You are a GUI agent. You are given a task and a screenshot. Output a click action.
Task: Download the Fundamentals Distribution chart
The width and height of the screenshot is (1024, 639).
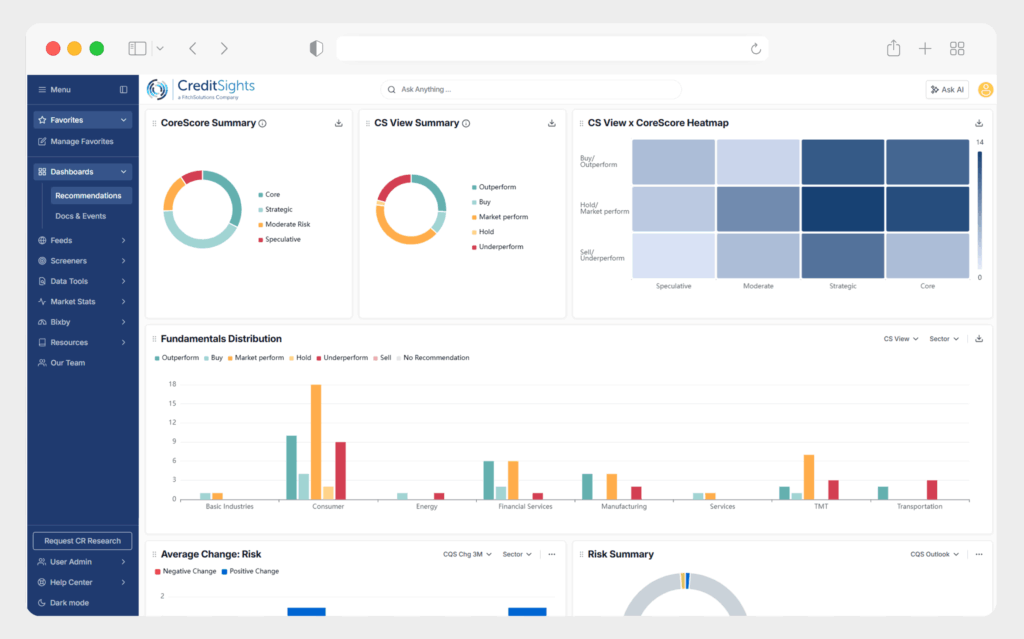click(x=979, y=339)
